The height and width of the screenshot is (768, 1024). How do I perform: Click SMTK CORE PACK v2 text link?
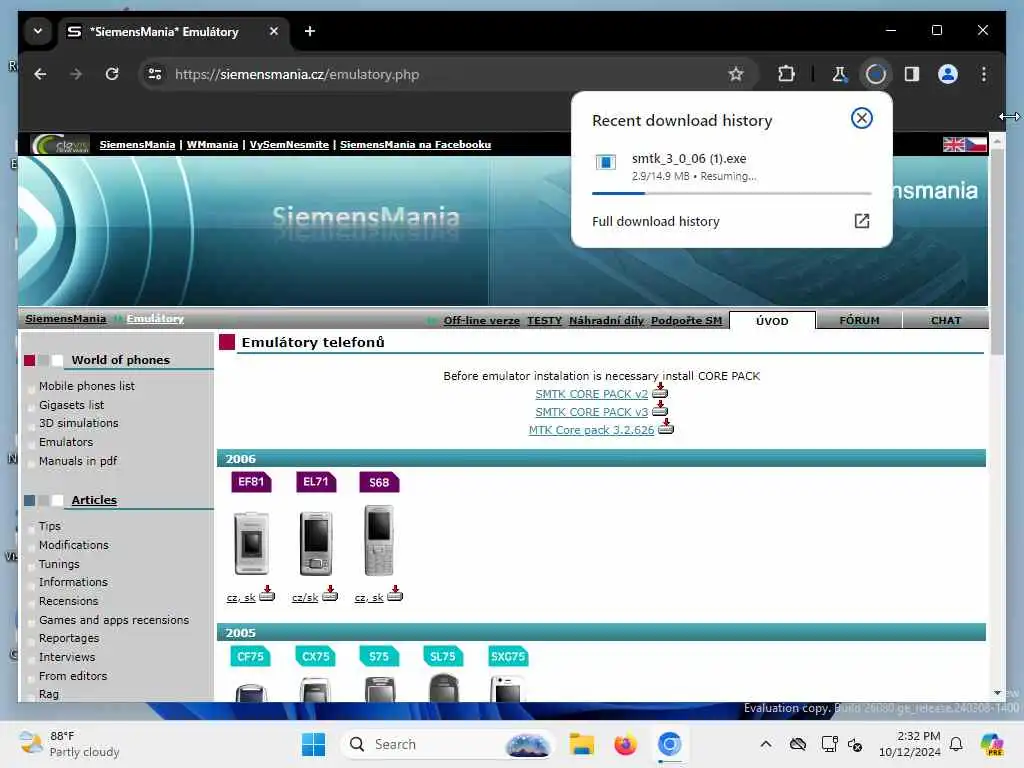[592, 394]
